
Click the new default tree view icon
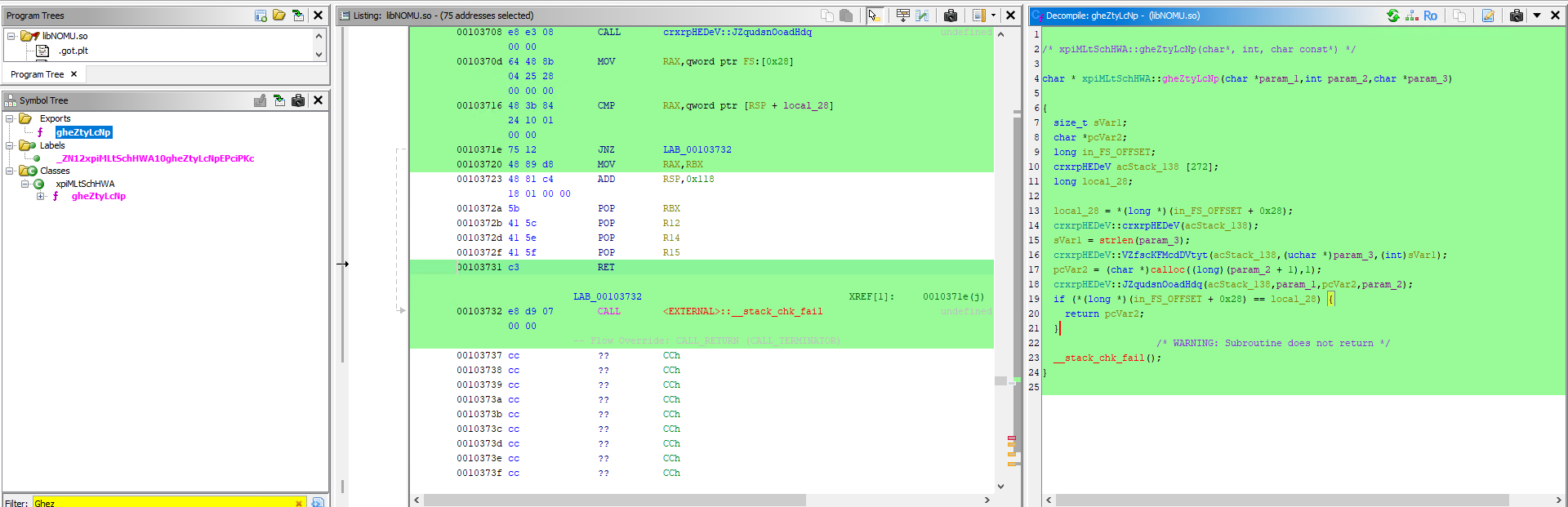pyautogui.click(x=261, y=16)
